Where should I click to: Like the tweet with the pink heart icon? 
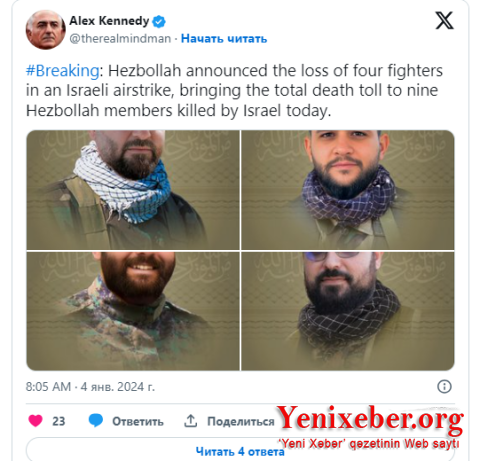[35, 421]
